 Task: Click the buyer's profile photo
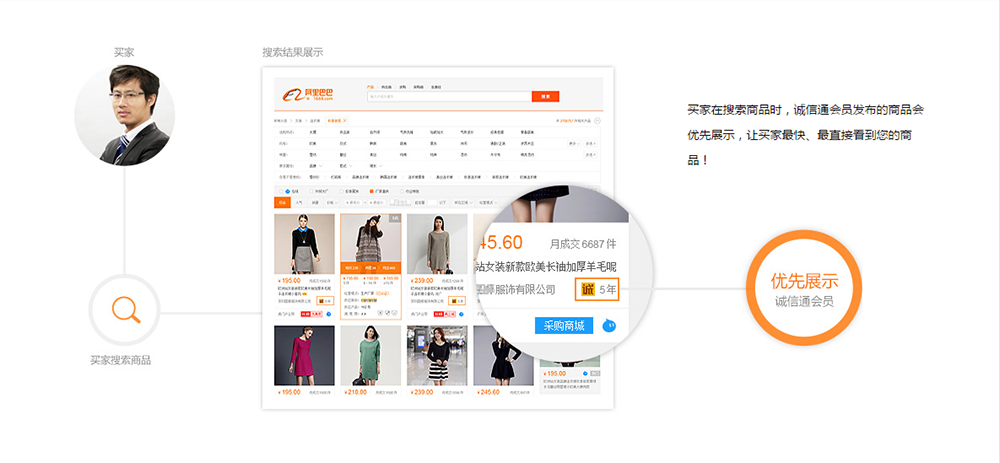pyautogui.click(x=125, y=116)
